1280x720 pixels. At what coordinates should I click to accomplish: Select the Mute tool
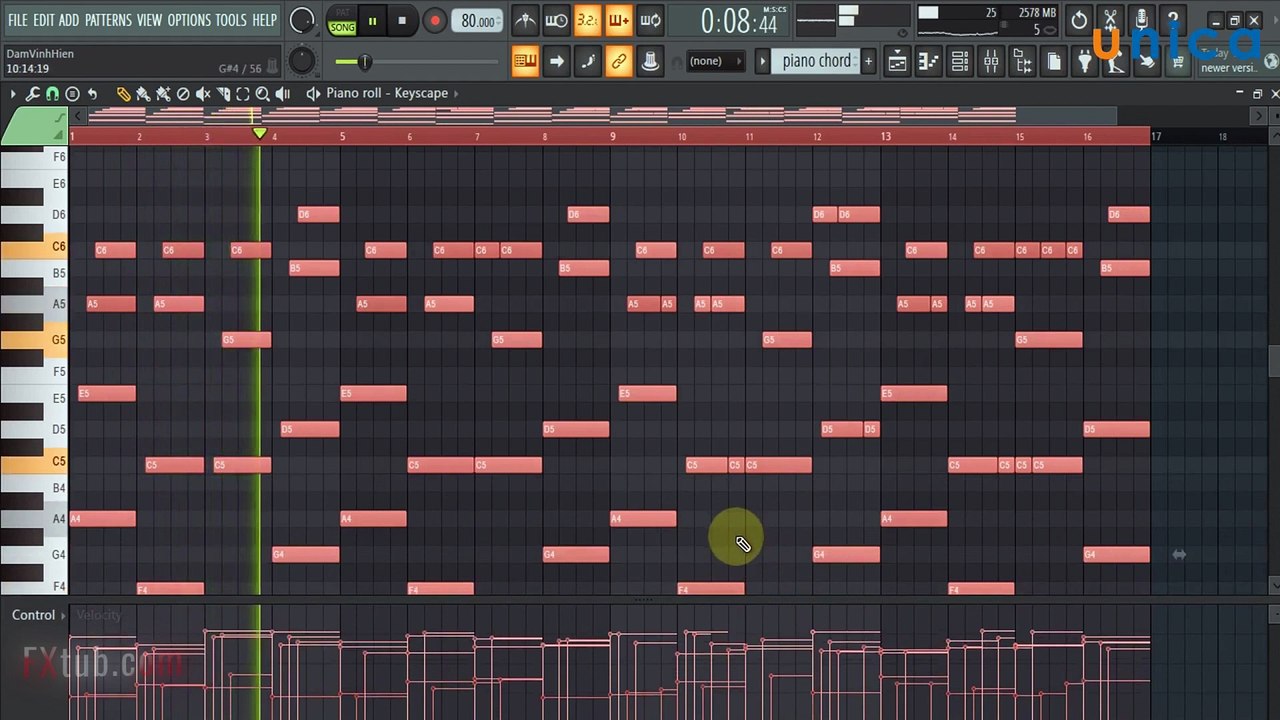(x=203, y=93)
